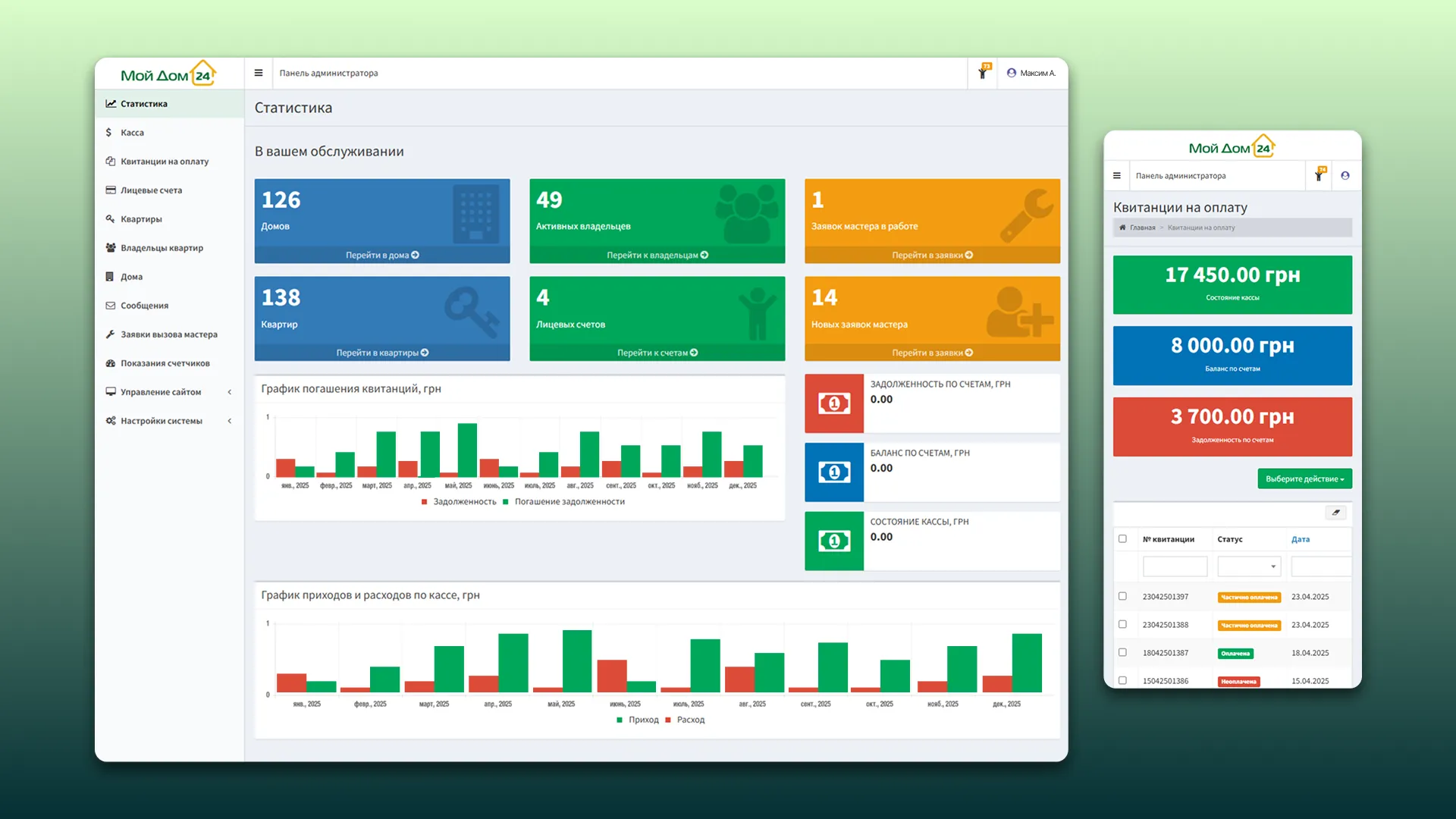Click the master requests wrench icon with badge
This screenshot has width=1456, height=819.
[983, 73]
